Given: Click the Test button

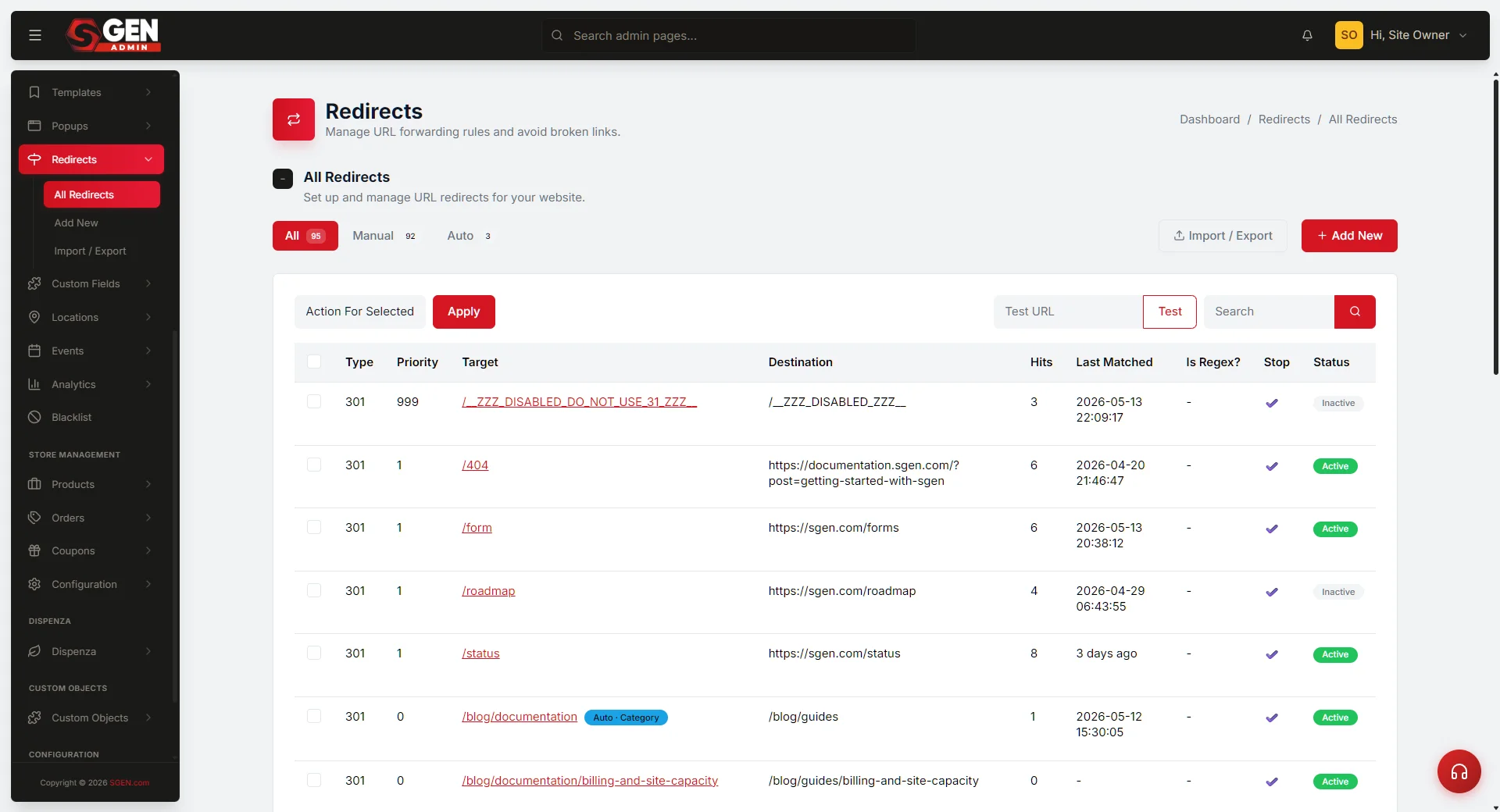Looking at the screenshot, I should (1170, 312).
